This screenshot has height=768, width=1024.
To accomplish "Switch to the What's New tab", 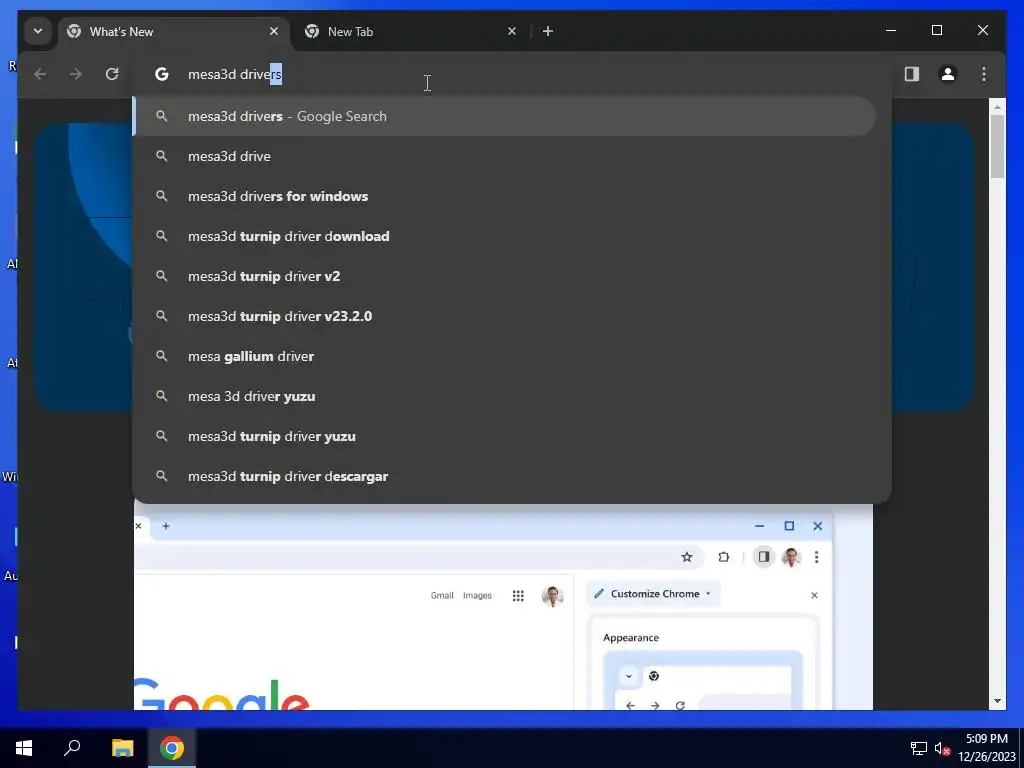I will 174,31.
